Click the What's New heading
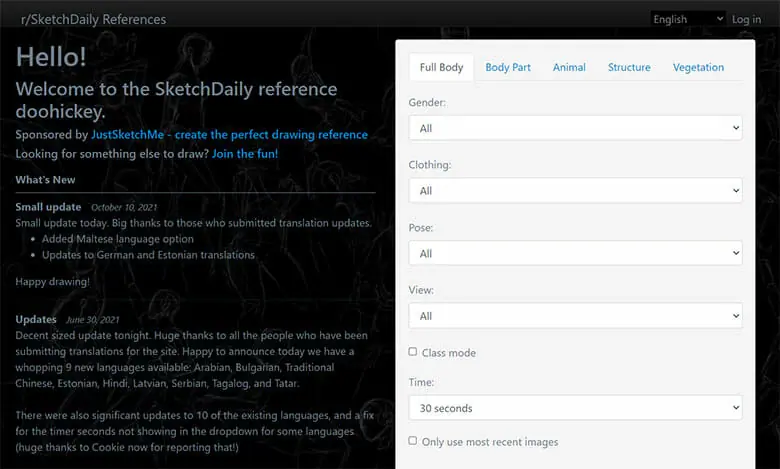The height and width of the screenshot is (469, 780). (x=45, y=180)
